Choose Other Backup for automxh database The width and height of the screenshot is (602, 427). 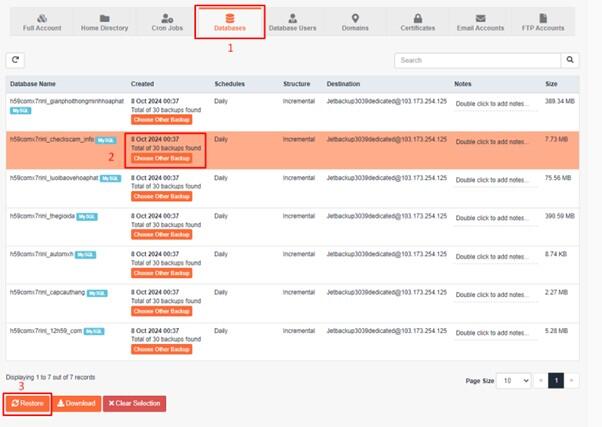[162, 273]
